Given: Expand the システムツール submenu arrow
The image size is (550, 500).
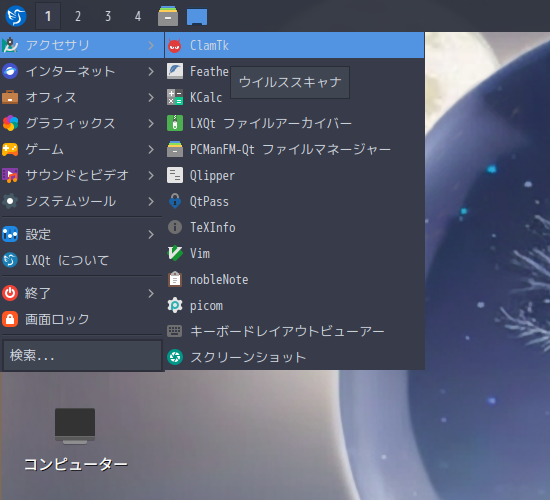Looking at the screenshot, I should (x=151, y=201).
